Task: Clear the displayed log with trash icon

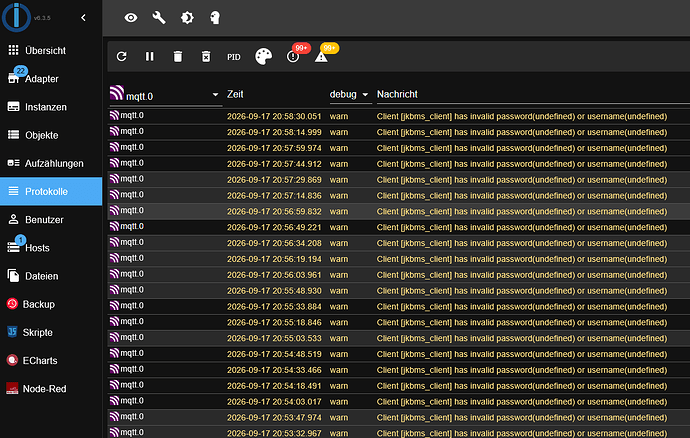Action: [x=178, y=56]
